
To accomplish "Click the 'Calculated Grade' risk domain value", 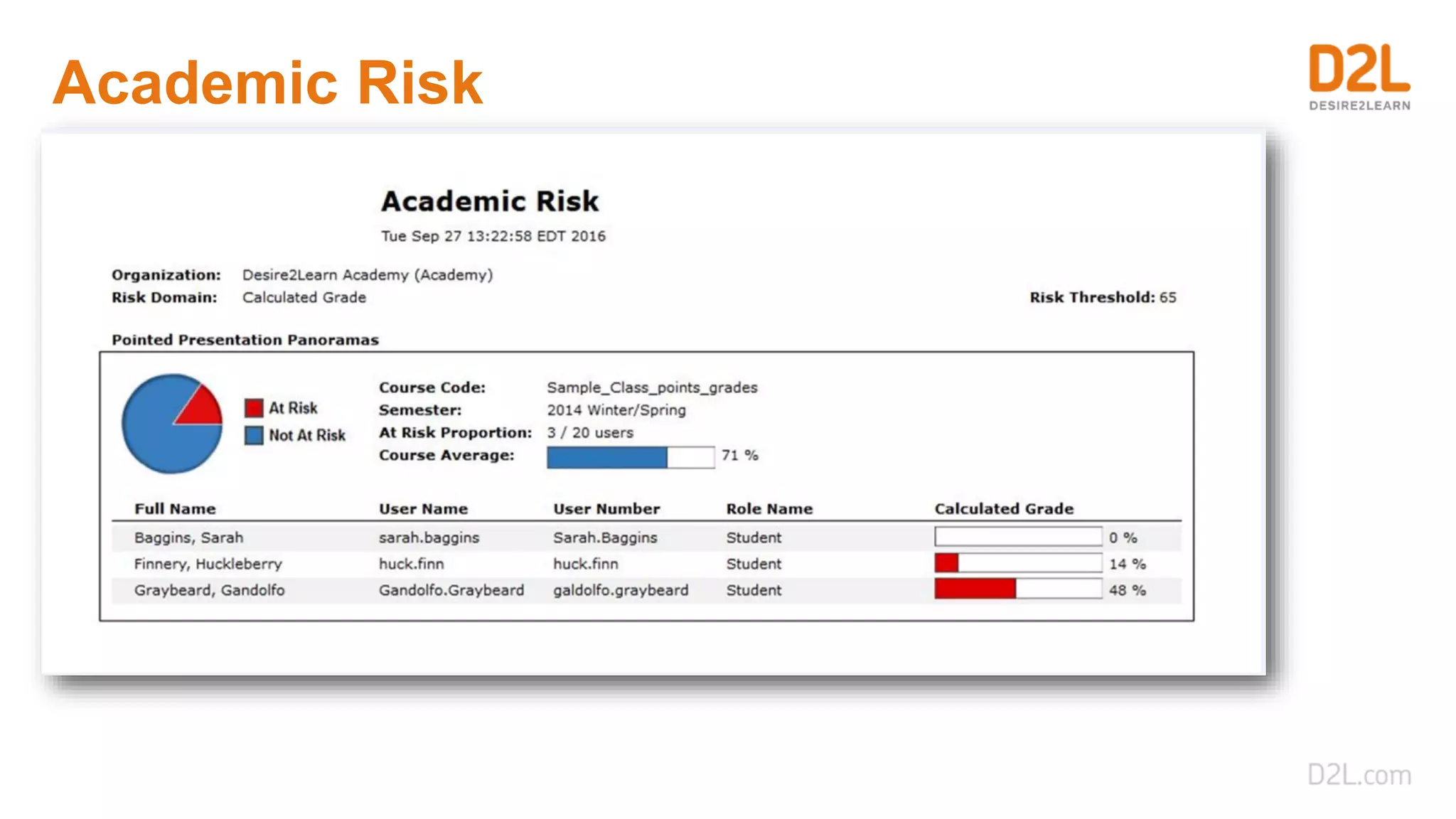I will click(304, 298).
